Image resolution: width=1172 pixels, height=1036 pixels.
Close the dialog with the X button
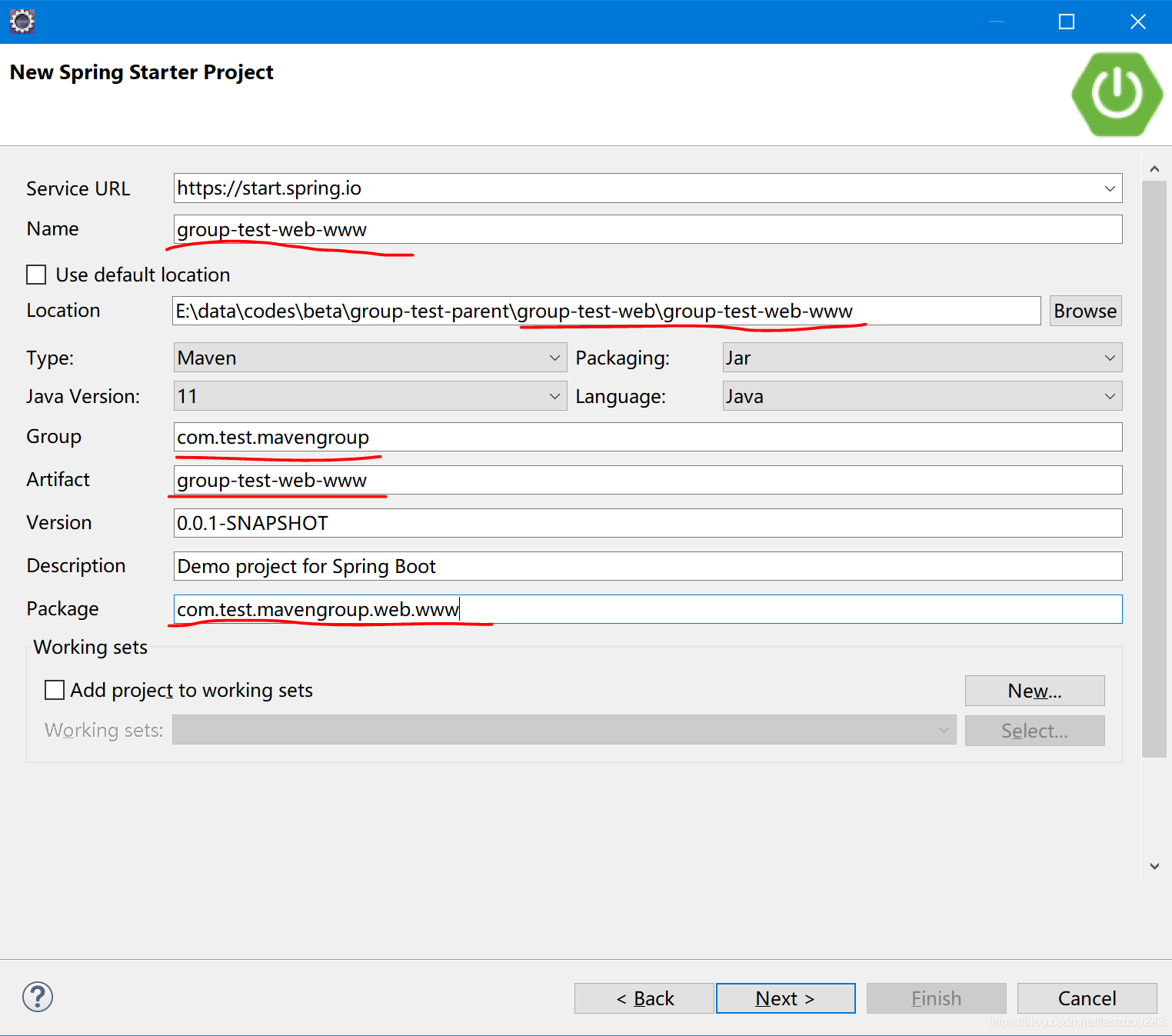click(1137, 22)
